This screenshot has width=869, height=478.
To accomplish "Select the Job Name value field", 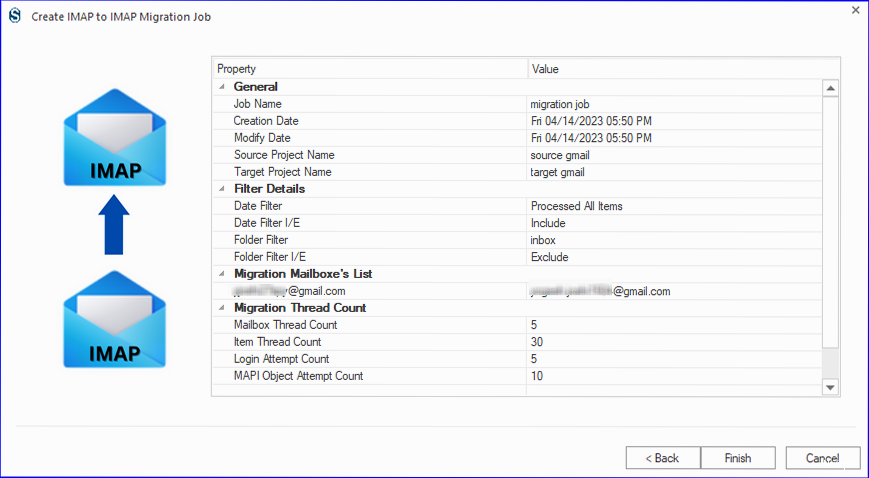I will click(x=675, y=104).
